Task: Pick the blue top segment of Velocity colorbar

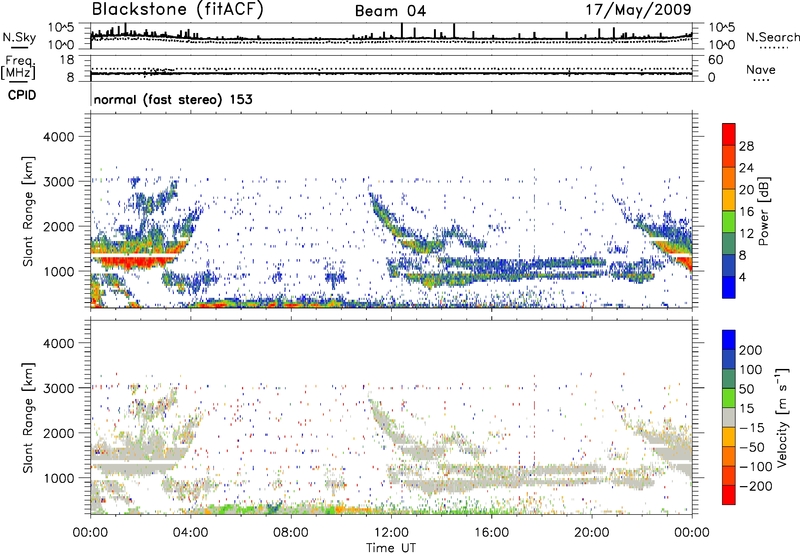Action: (x=729, y=340)
